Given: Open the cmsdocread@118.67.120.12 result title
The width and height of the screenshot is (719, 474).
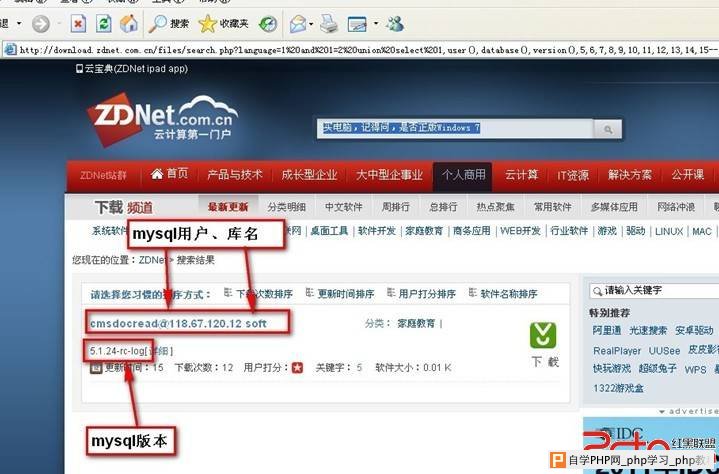Looking at the screenshot, I should [178, 324].
